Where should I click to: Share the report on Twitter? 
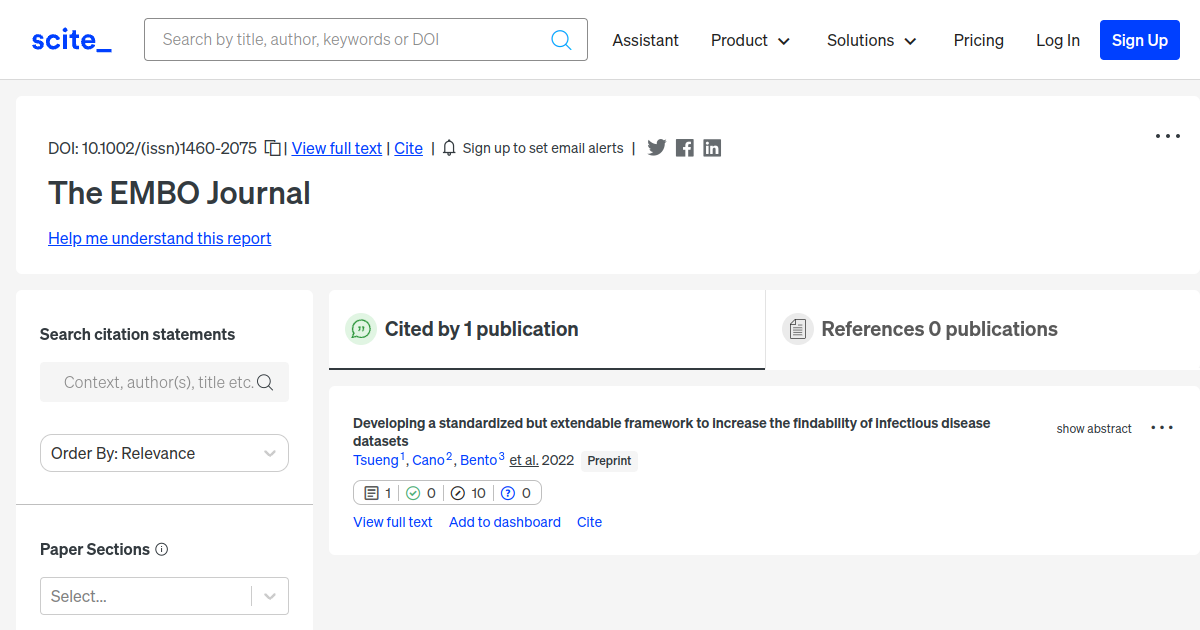pyautogui.click(x=656, y=148)
